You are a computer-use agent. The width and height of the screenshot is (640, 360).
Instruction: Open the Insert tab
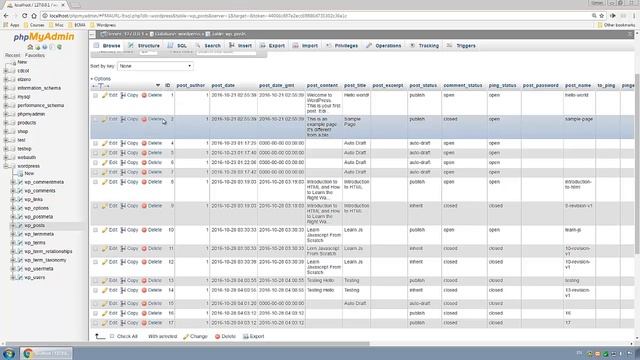click(240, 46)
